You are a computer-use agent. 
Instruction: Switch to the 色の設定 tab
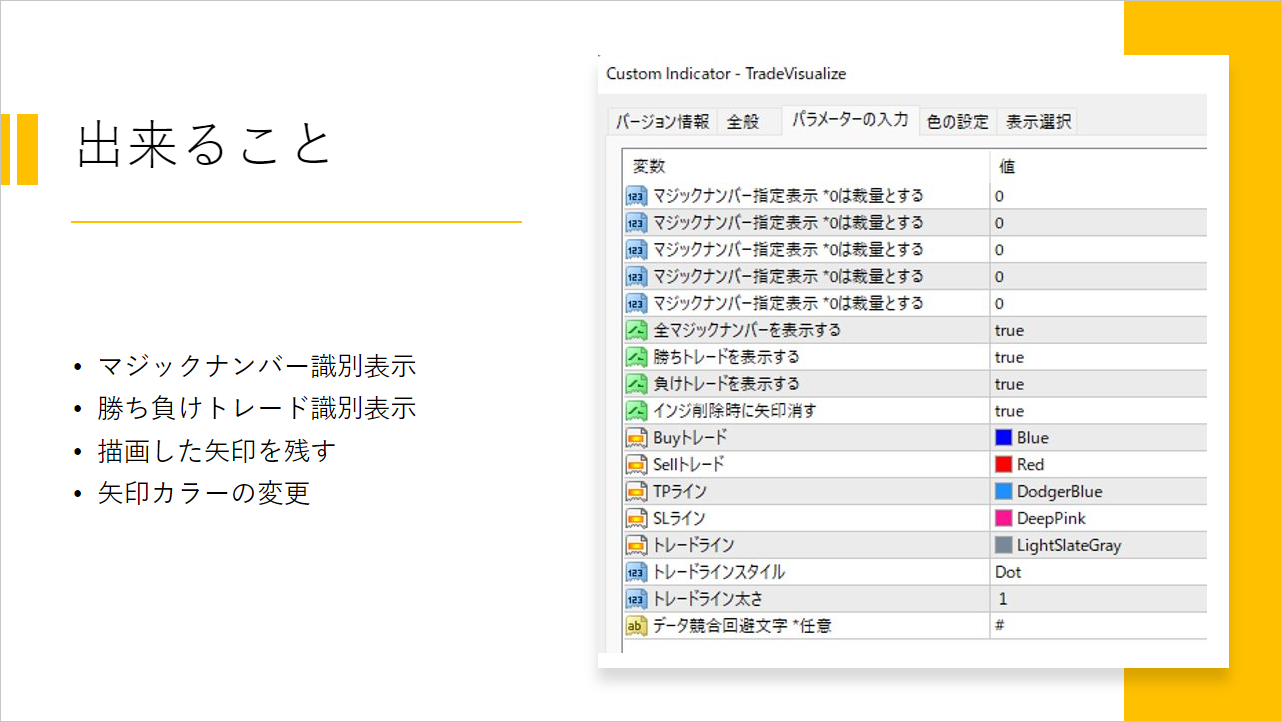coord(957,122)
